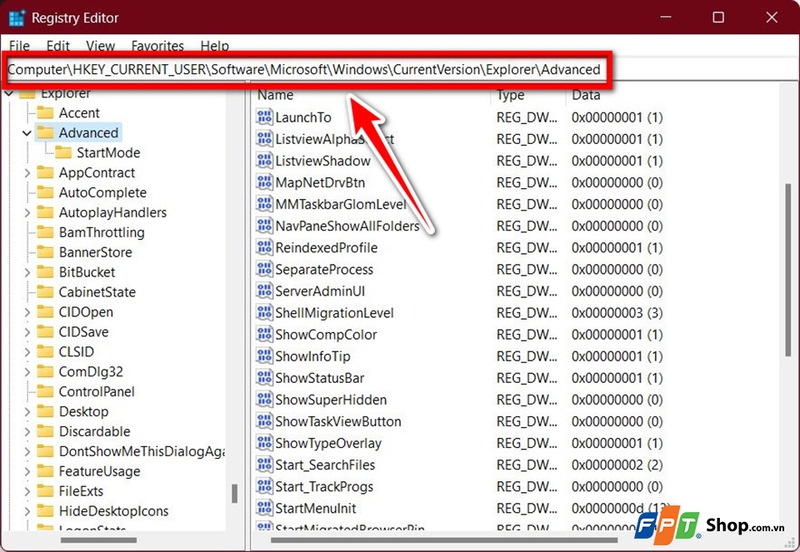Screen dimensions: 800x552
Task: Click the BannerStore folder icon
Action: [x=45, y=252]
